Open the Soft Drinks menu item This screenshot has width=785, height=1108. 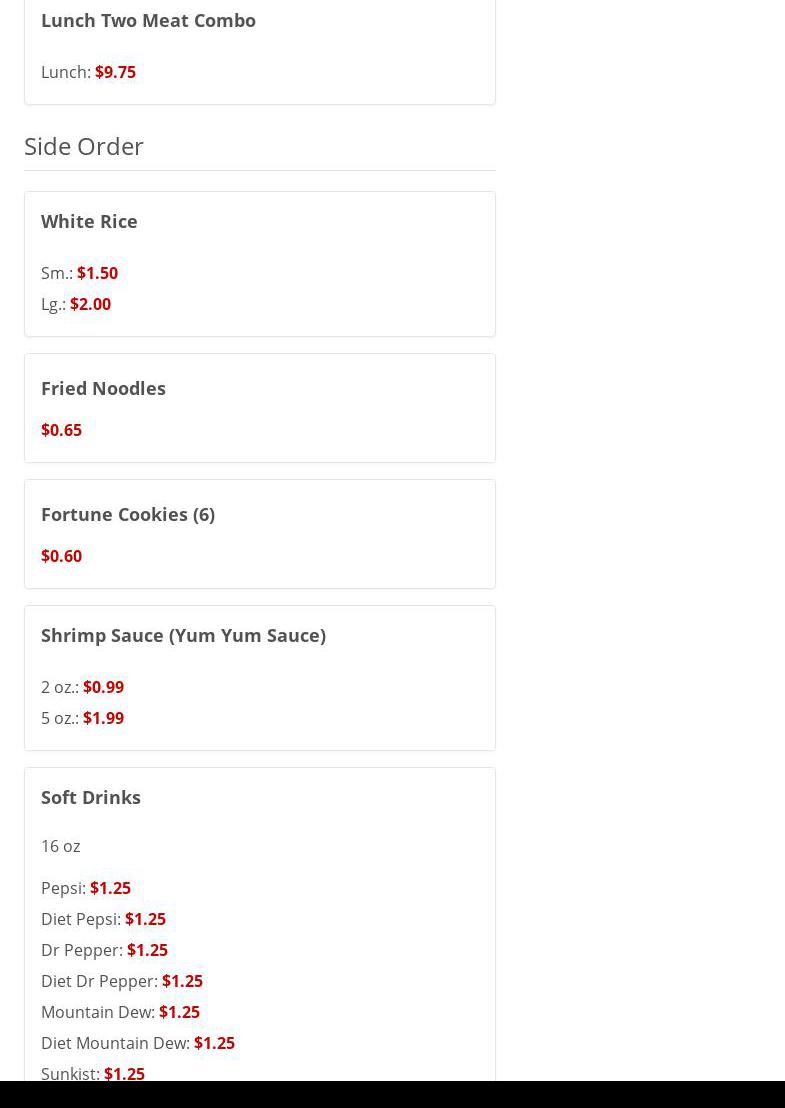tap(91, 797)
